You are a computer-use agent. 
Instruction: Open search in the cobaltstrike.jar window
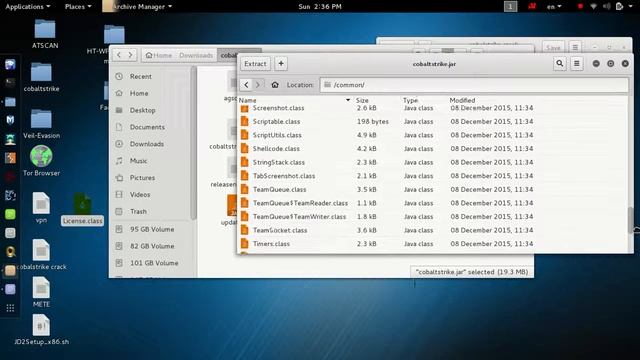(x=560, y=64)
